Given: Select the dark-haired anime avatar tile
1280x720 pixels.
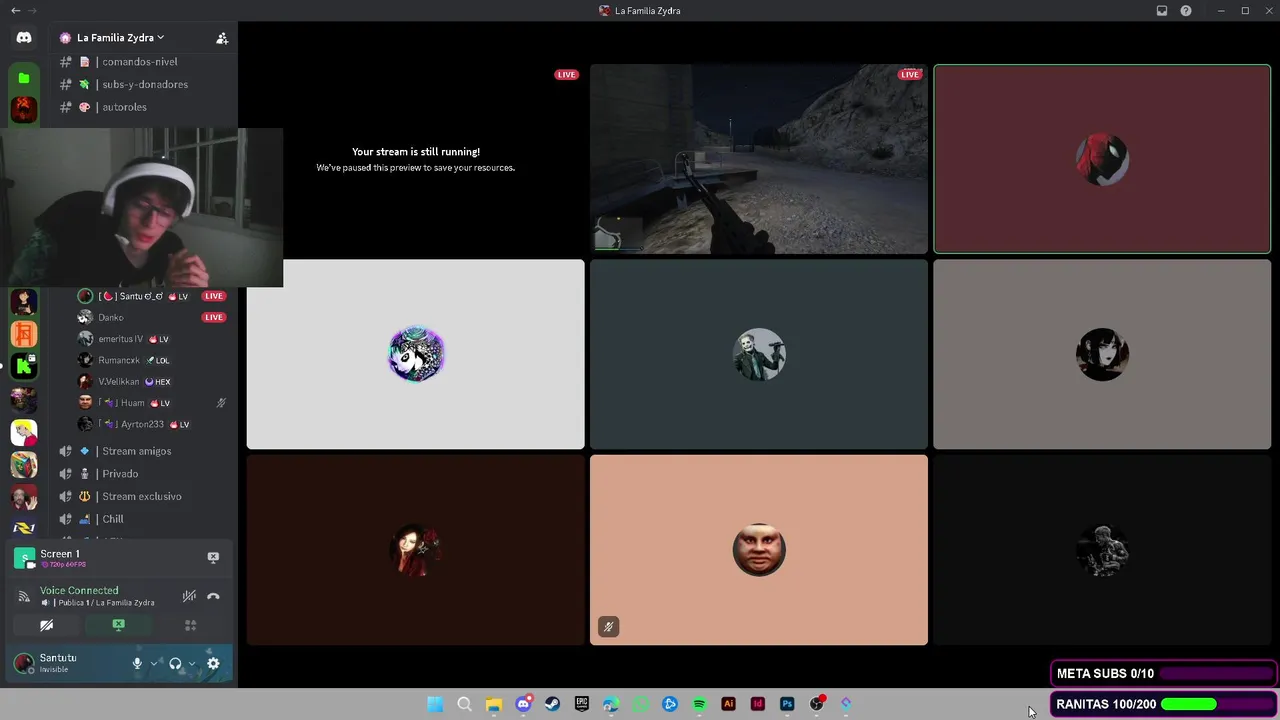Looking at the screenshot, I should 1102,354.
